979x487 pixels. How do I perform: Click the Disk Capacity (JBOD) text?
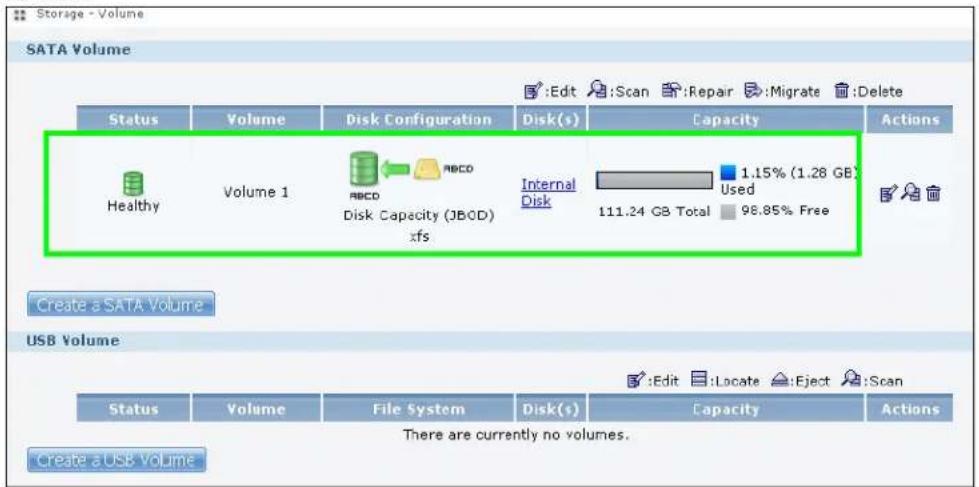[419, 216]
